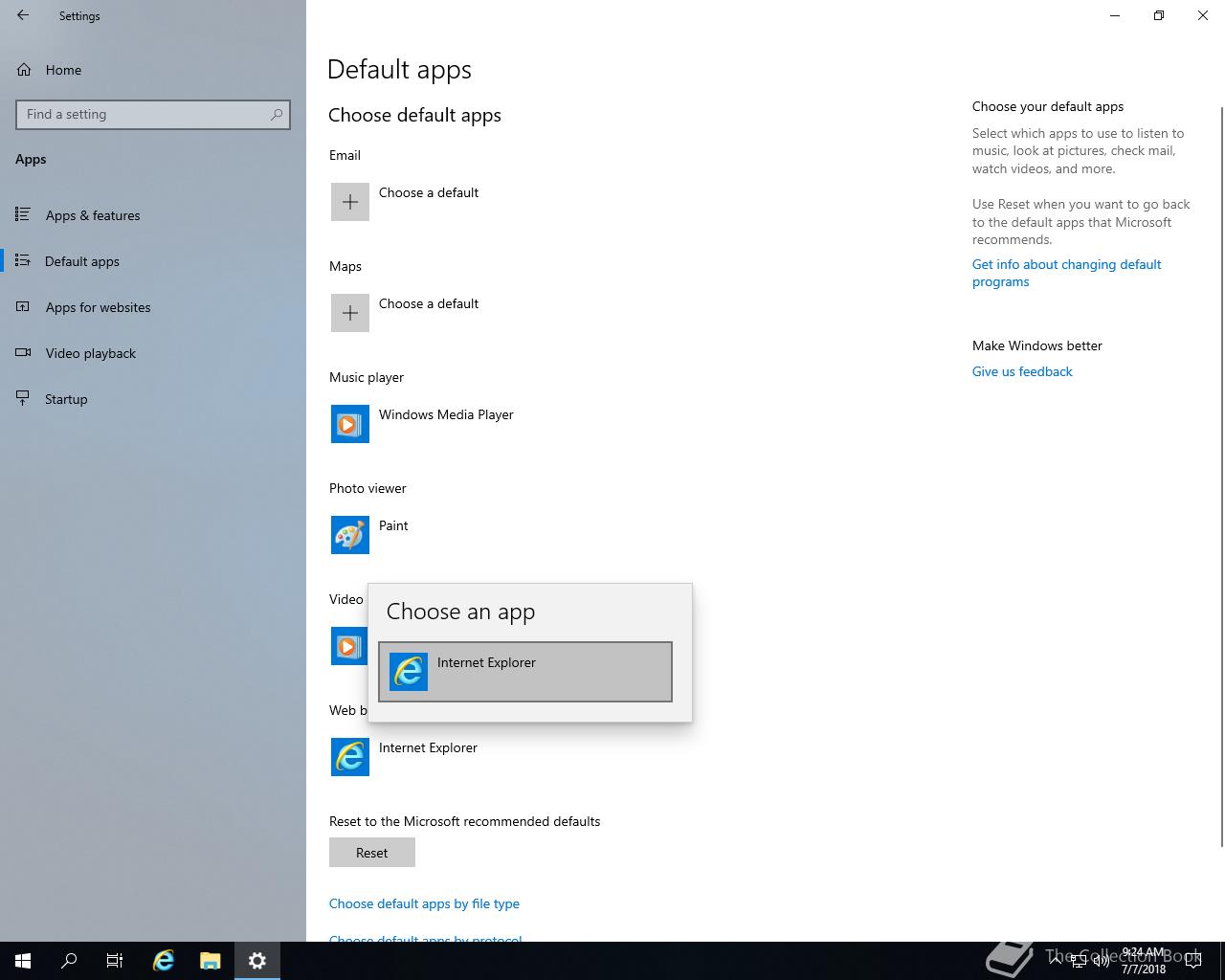Click Windows Media Player icon under Music player
The image size is (1225, 980).
click(x=350, y=424)
